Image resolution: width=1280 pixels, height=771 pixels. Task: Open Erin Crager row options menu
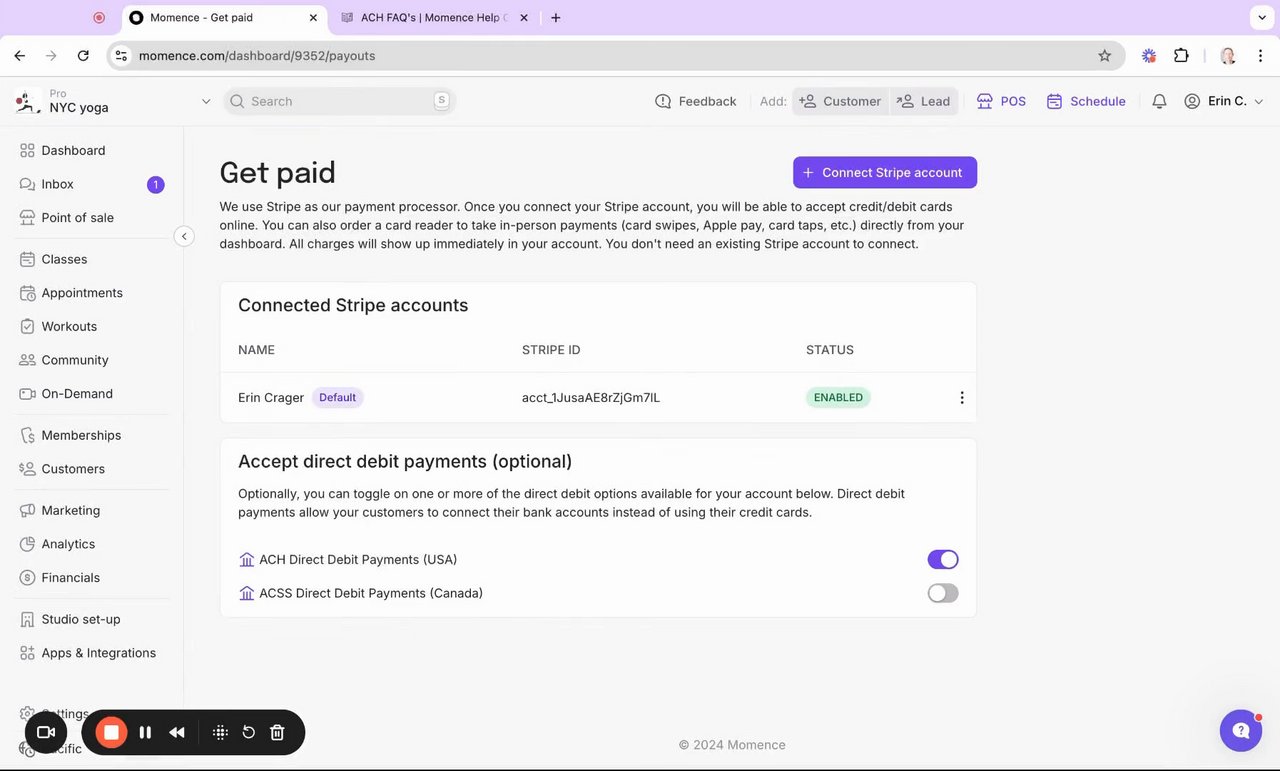pyautogui.click(x=962, y=398)
